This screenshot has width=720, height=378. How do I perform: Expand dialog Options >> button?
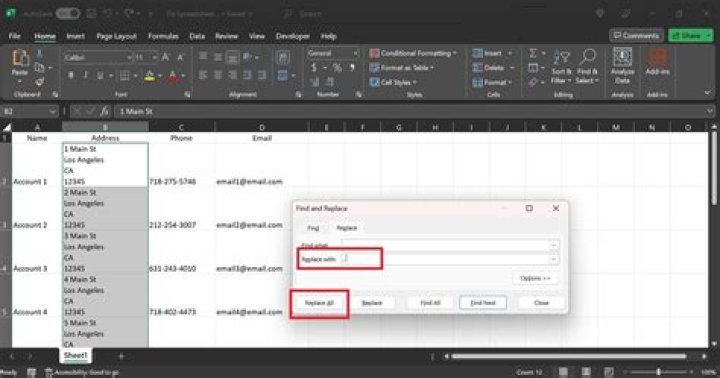(x=535, y=278)
